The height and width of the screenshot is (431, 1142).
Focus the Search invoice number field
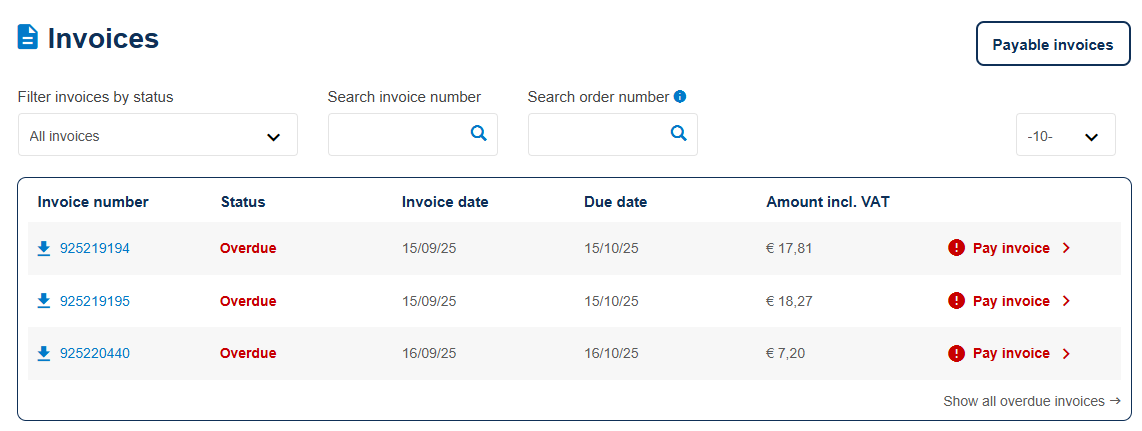pos(398,135)
